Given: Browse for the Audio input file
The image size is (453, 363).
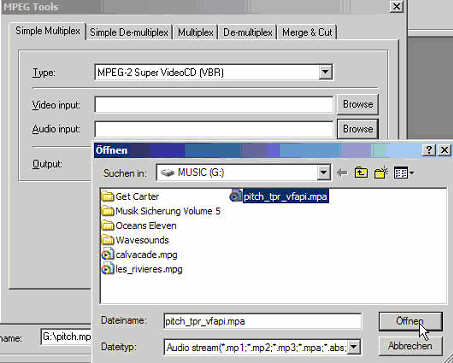Looking at the screenshot, I should pos(358,129).
